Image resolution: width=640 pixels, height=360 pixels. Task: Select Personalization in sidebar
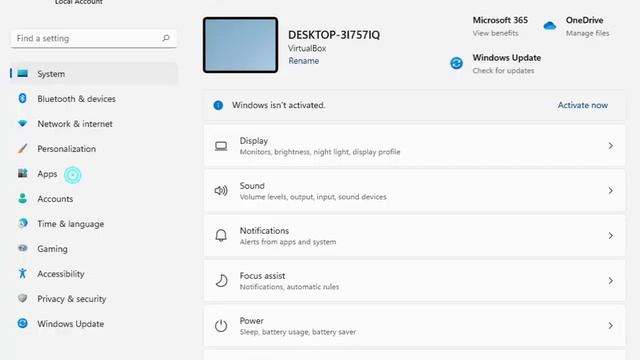(x=94, y=149)
